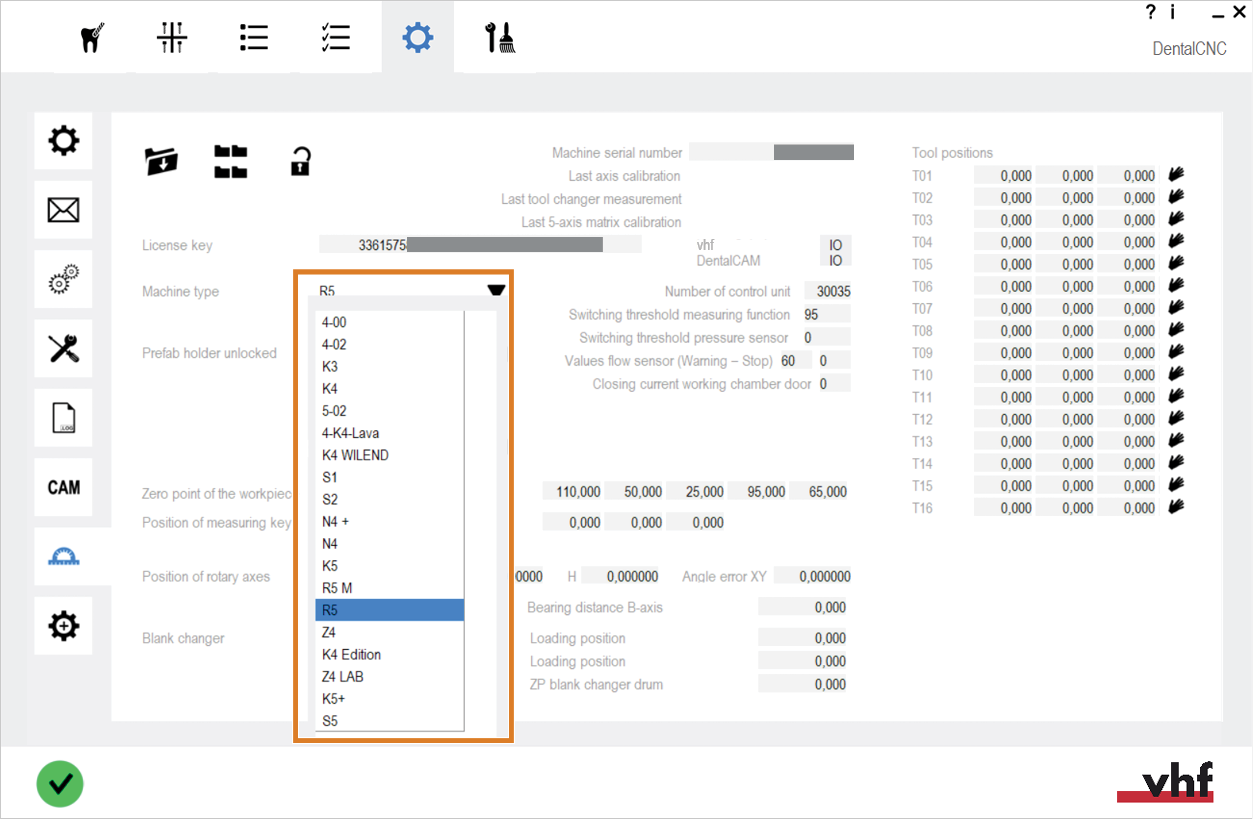Open the gear-plus advanced settings in sidebar

click(64, 626)
